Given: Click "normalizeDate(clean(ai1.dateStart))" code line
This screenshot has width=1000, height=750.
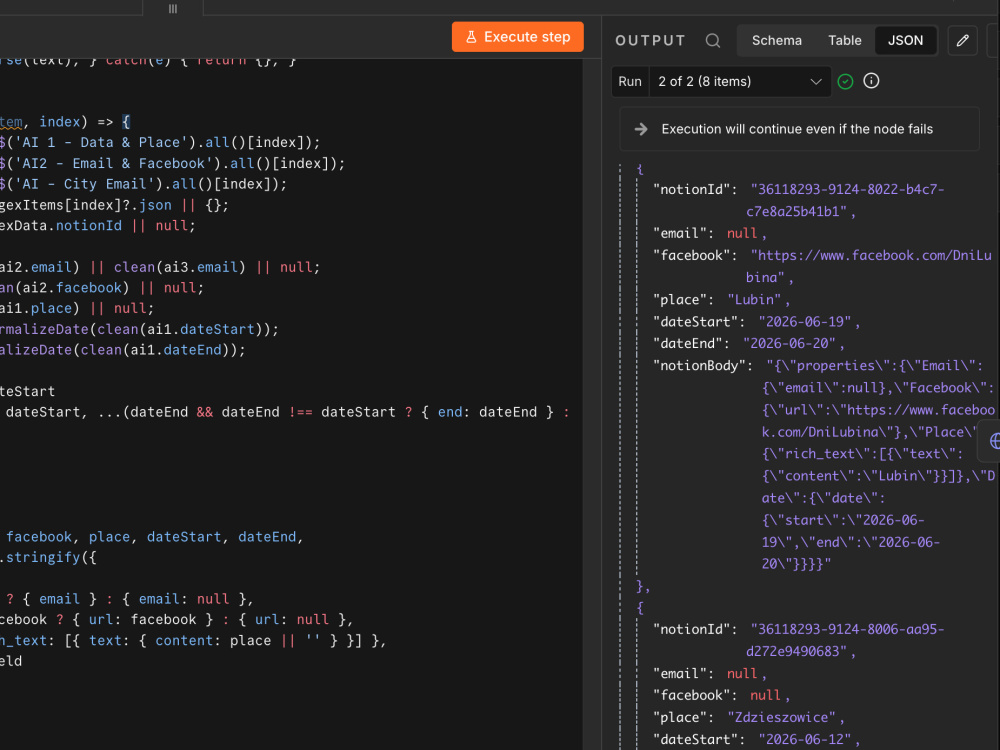Looking at the screenshot, I should point(139,330).
